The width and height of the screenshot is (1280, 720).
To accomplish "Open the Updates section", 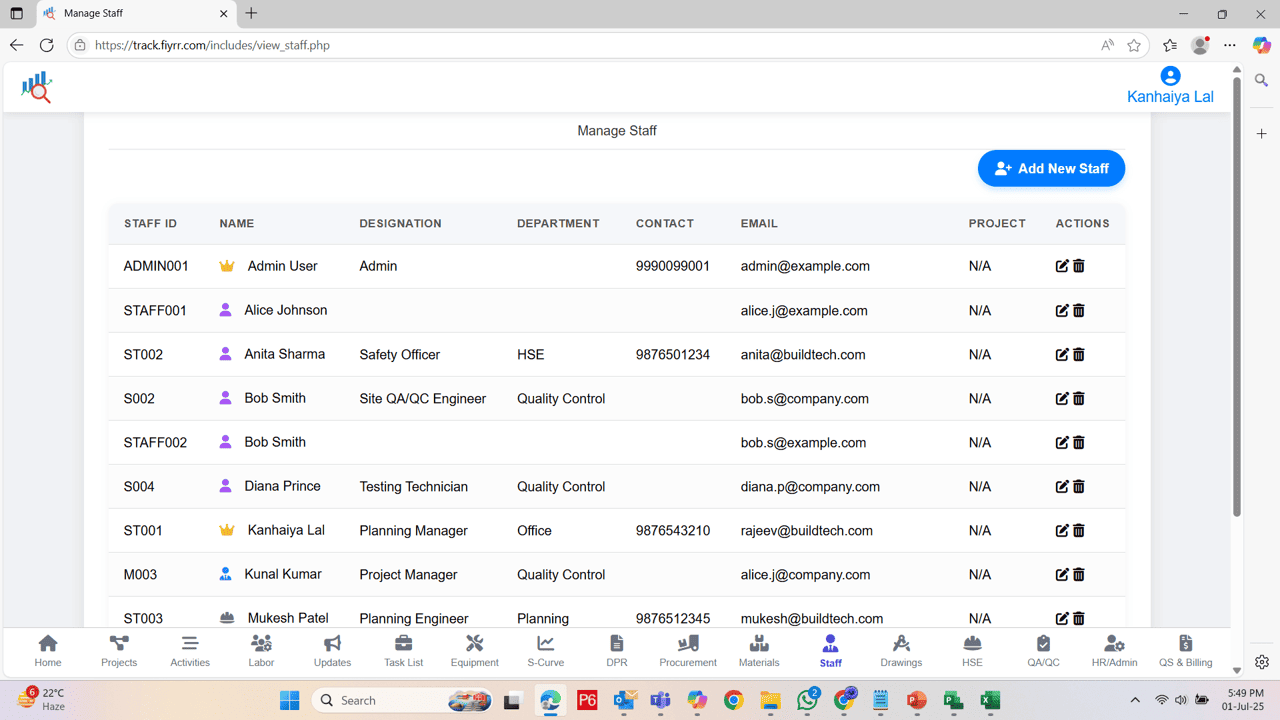I will (x=332, y=650).
